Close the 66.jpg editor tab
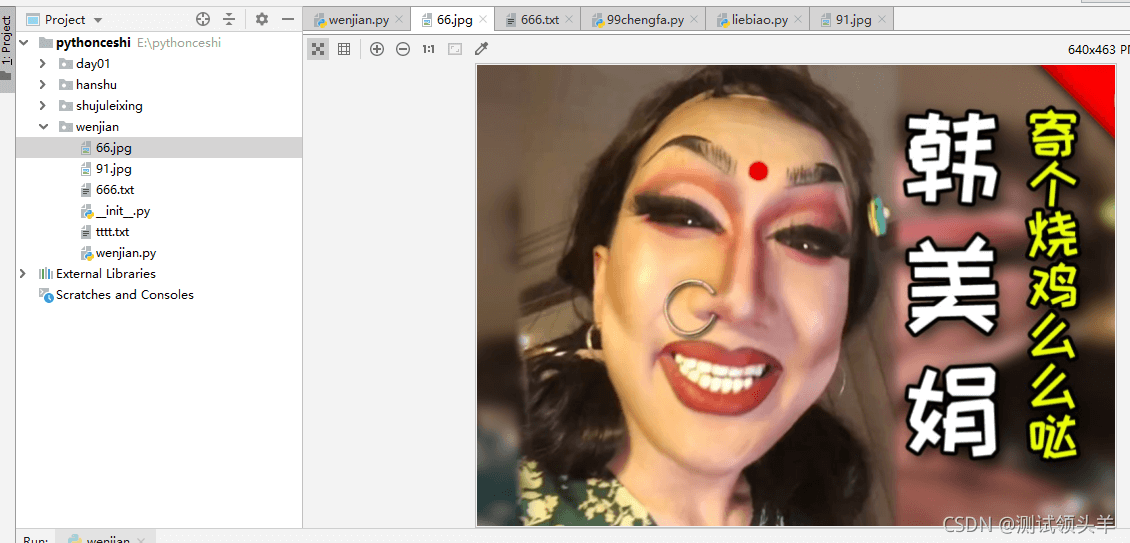Viewport: 1130px width, 543px height. pyautogui.click(x=483, y=20)
